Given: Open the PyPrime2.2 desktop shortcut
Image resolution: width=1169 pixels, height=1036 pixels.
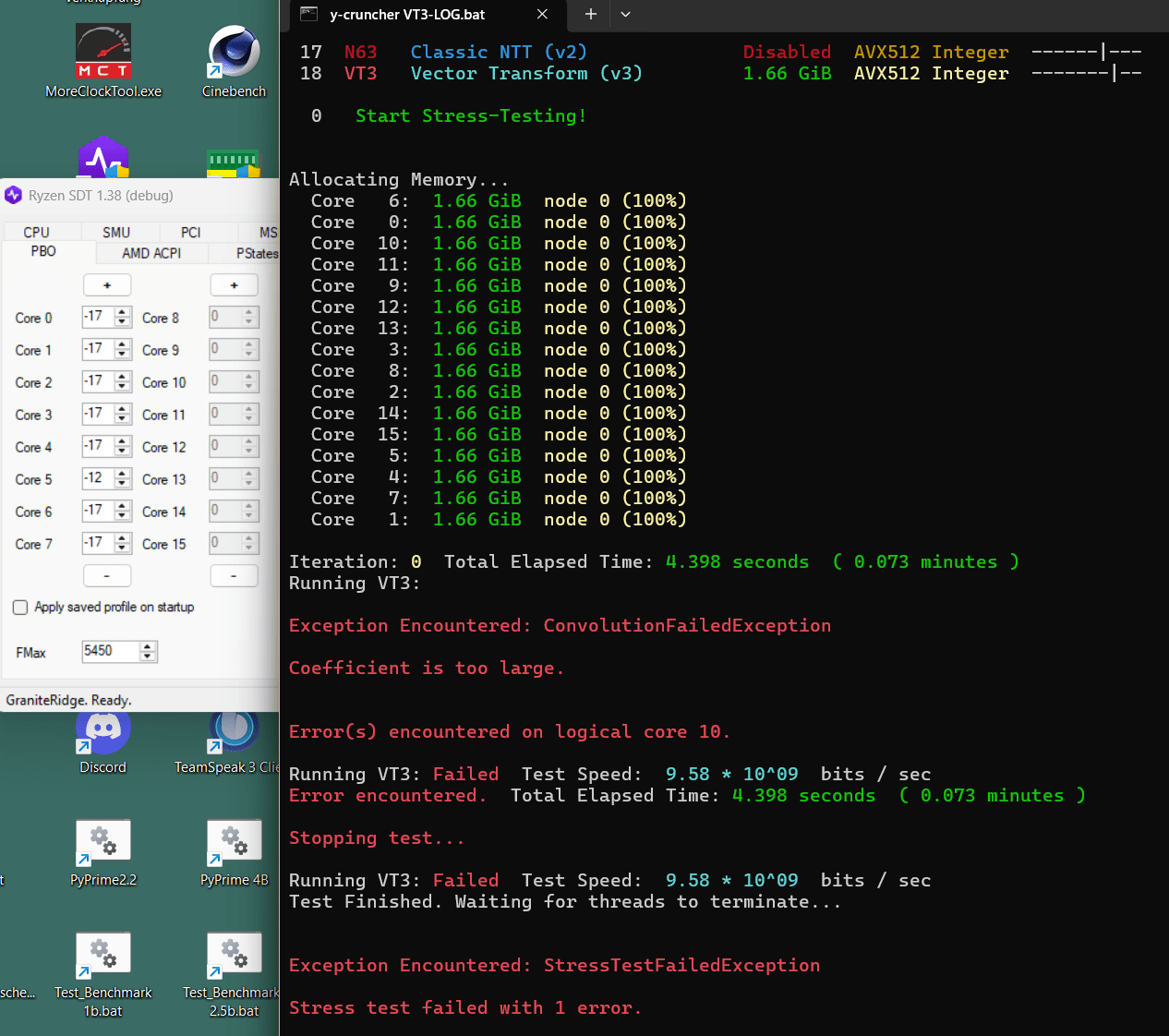Looking at the screenshot, I should click(x=103, y=853).
